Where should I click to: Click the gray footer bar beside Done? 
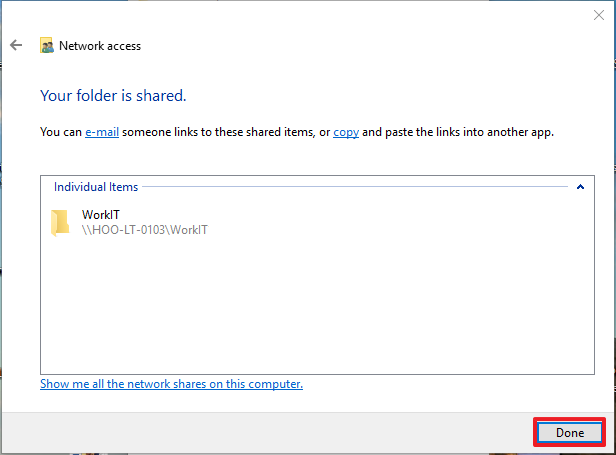pyautogui.click(x=267, y=433)
